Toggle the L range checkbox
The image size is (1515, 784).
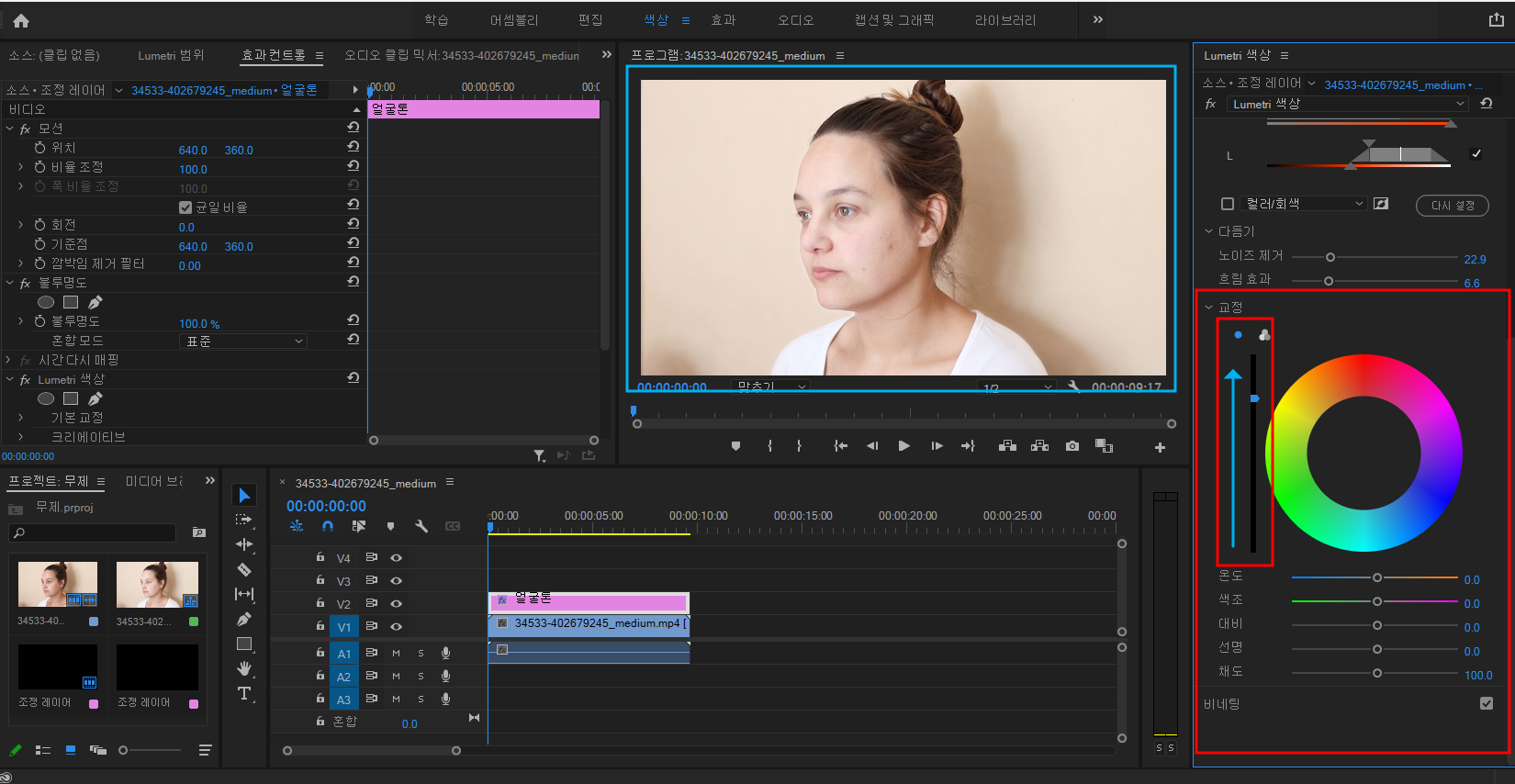(x=1476, y=153)
